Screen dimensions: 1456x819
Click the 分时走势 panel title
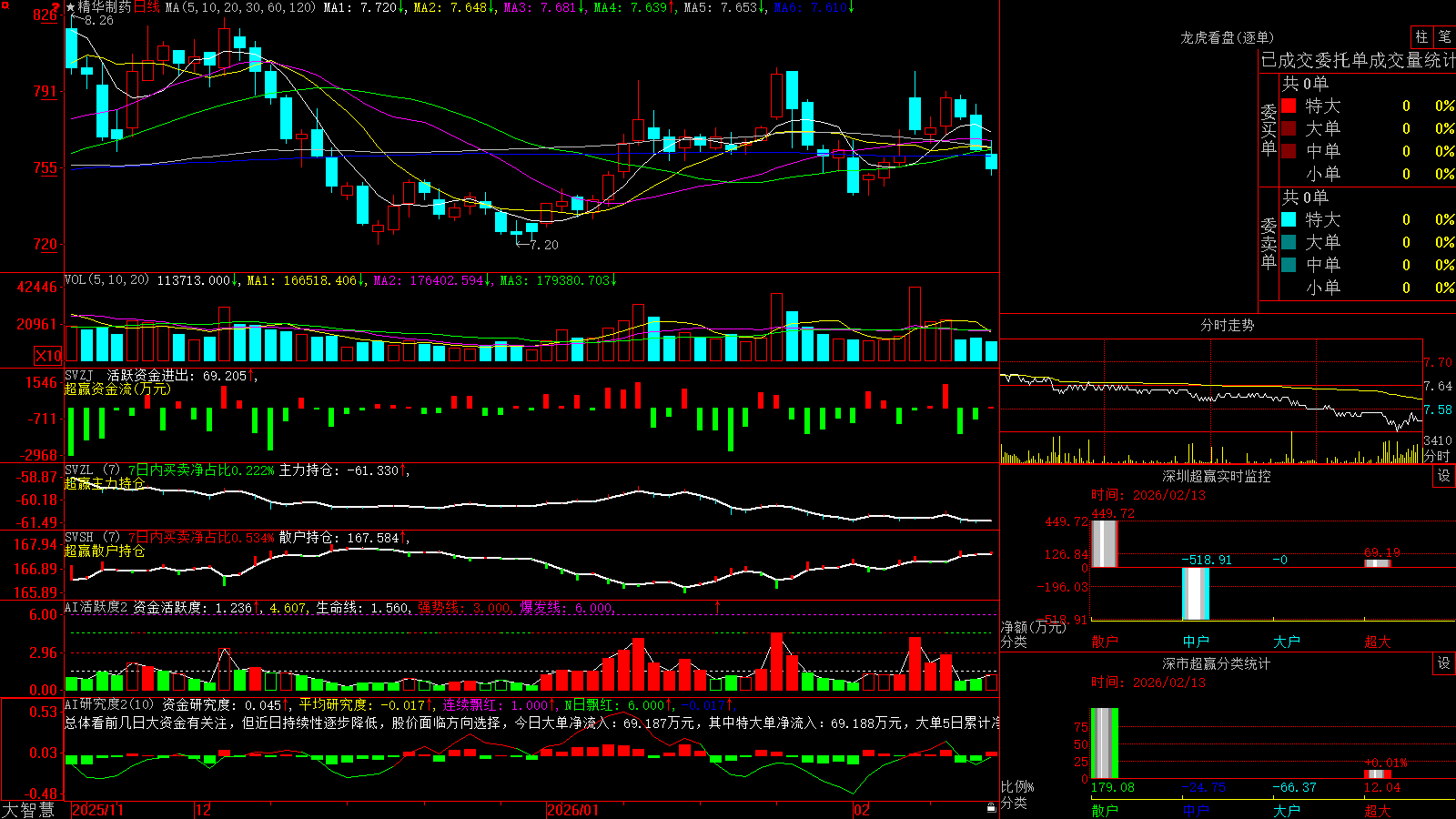[x=1227, y=325]
